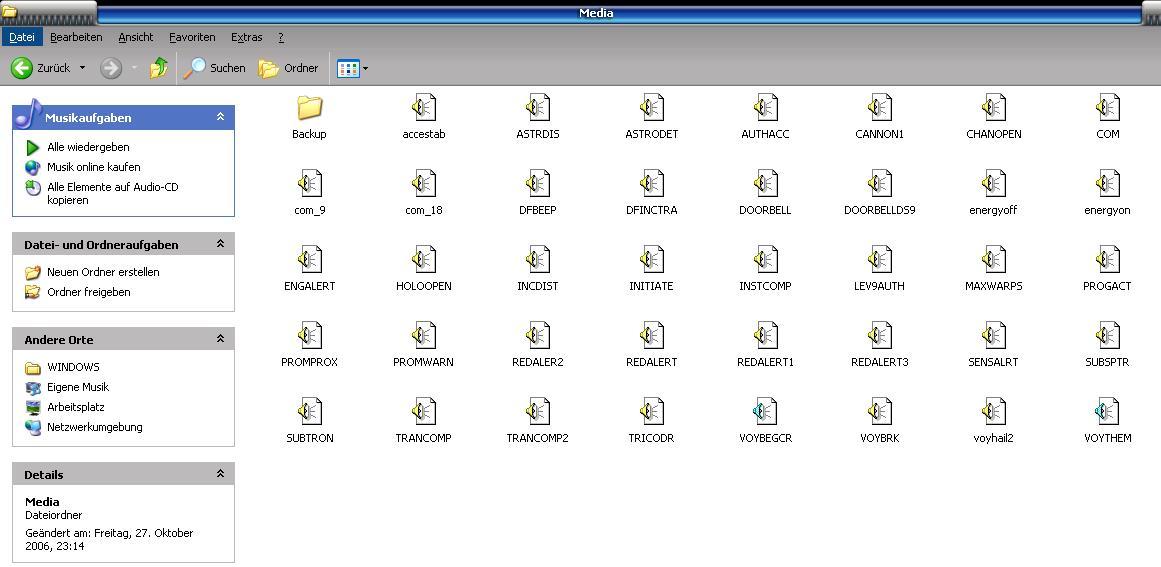This screenshot has height=567, width=1161.
Task: Collapse the Andere Orte panel
Action: (x=220, y=338)
